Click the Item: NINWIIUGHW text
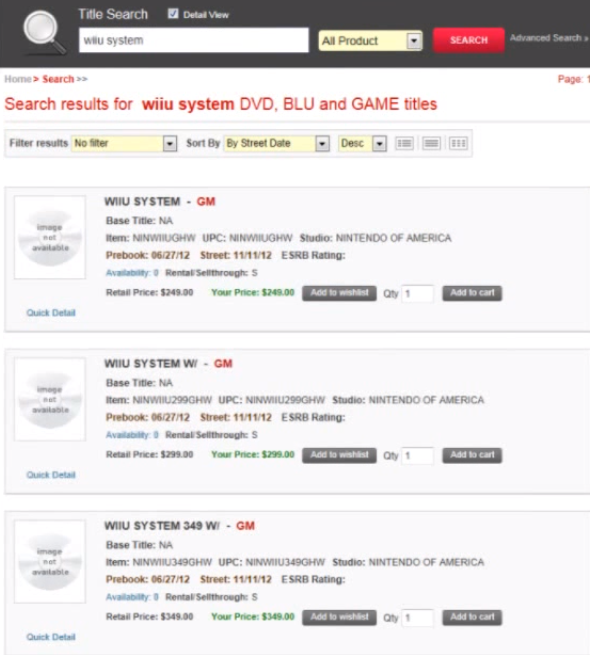The width and height of the screenshot is (590, 655). 151,238
